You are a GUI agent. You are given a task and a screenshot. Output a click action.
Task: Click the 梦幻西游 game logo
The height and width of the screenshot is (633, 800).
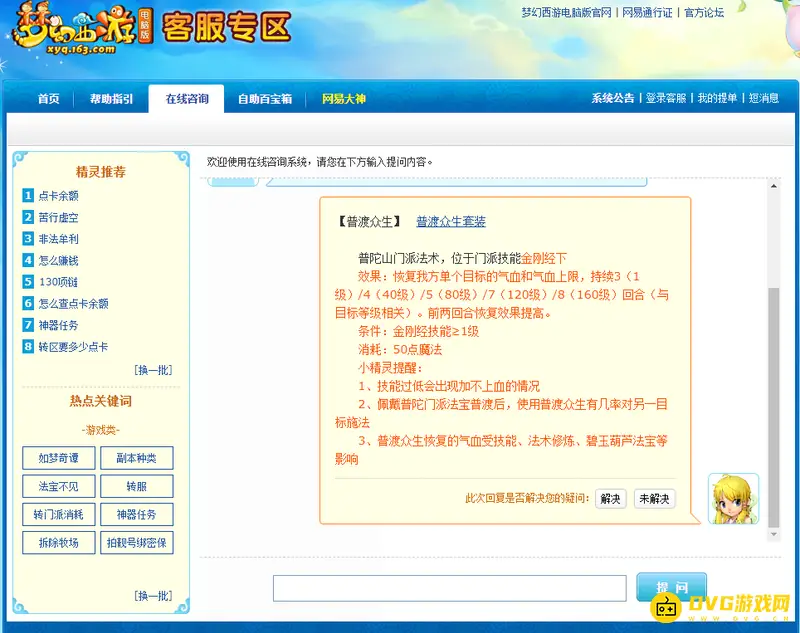[82, 28]
